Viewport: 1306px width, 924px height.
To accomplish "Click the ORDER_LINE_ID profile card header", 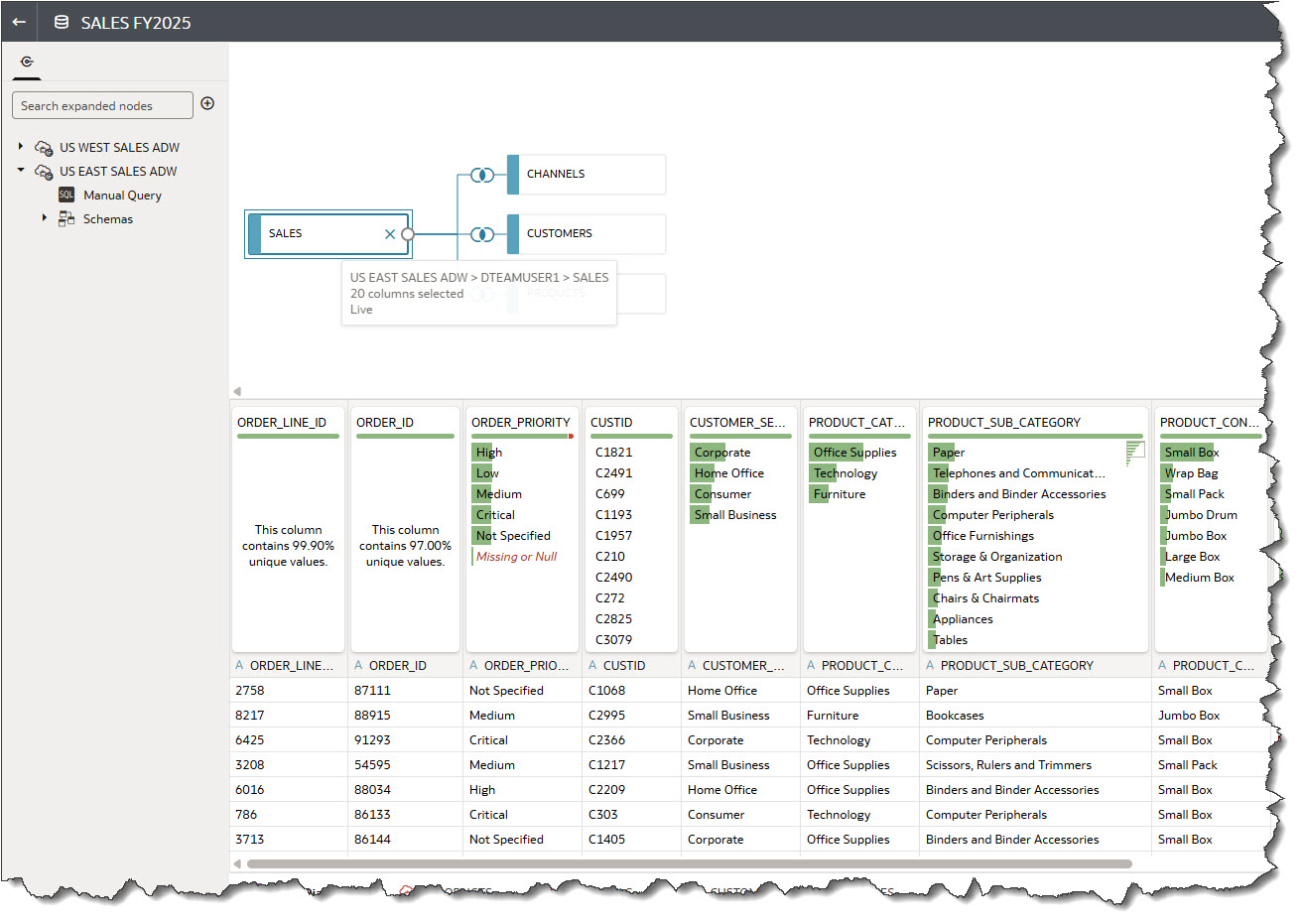I will (x=282, y=423).
